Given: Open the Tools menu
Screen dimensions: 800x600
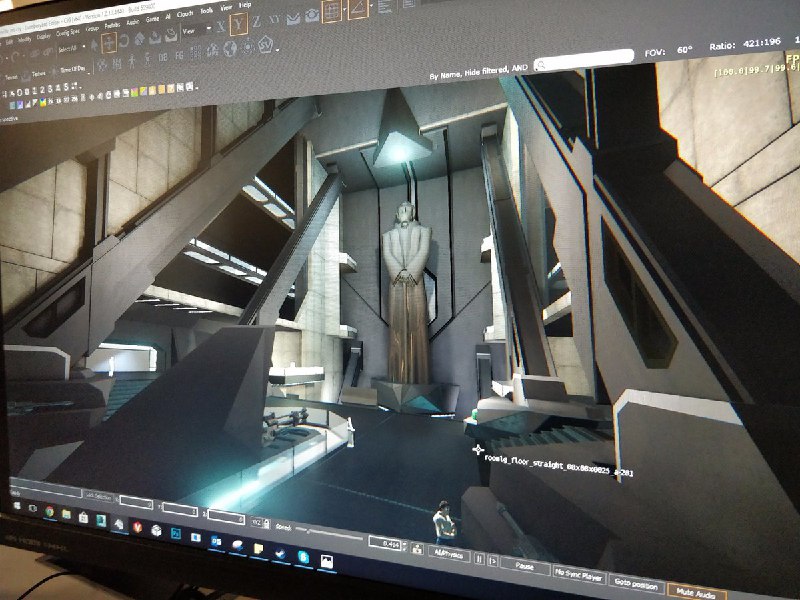Looking at the screenshot, I should click(x=207, y=11).
